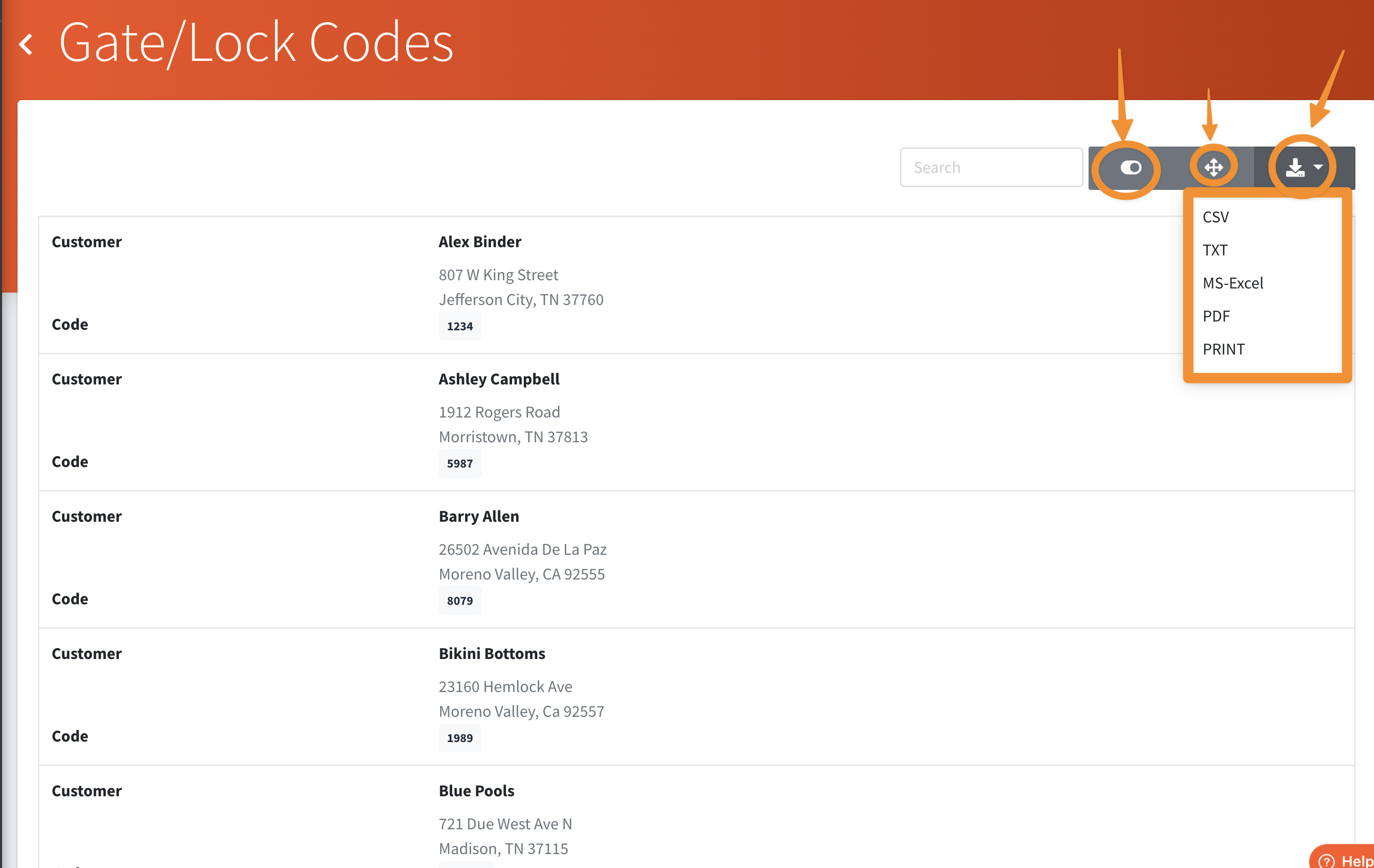Viewport: 1374px width, 868px height.
Task: Click code badge 1234
Action: click(x=459, y=326)
